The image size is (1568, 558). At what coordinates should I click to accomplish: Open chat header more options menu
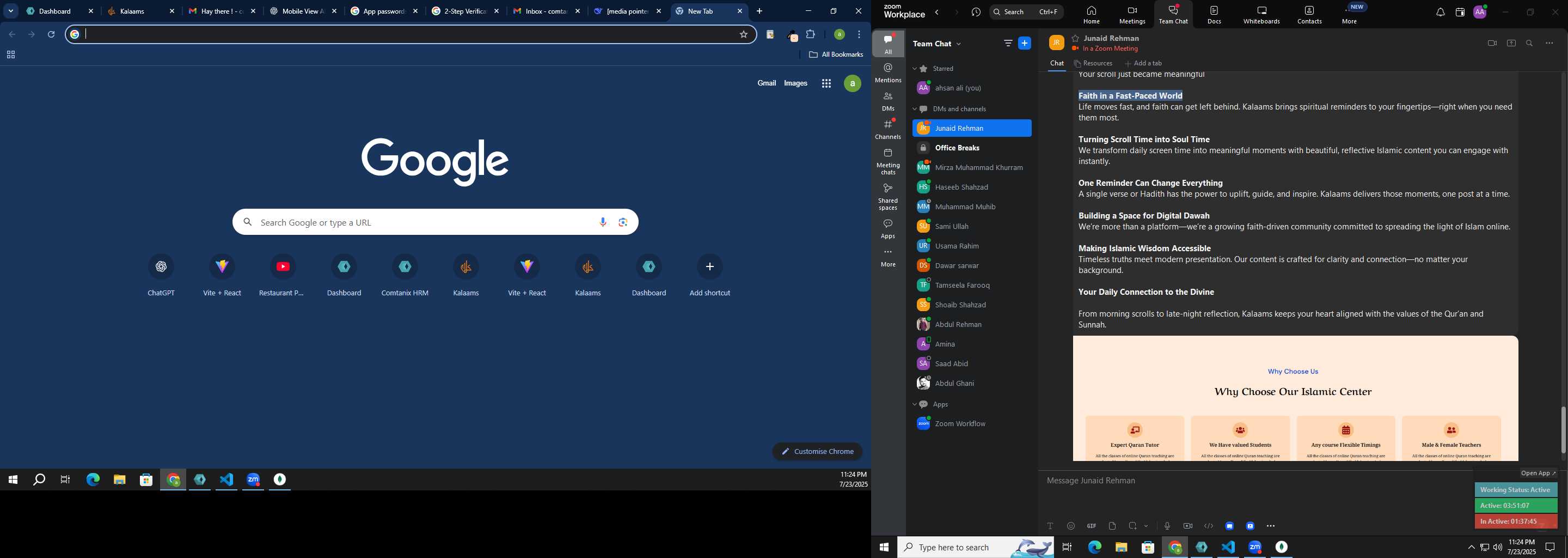click(1549, 43)
